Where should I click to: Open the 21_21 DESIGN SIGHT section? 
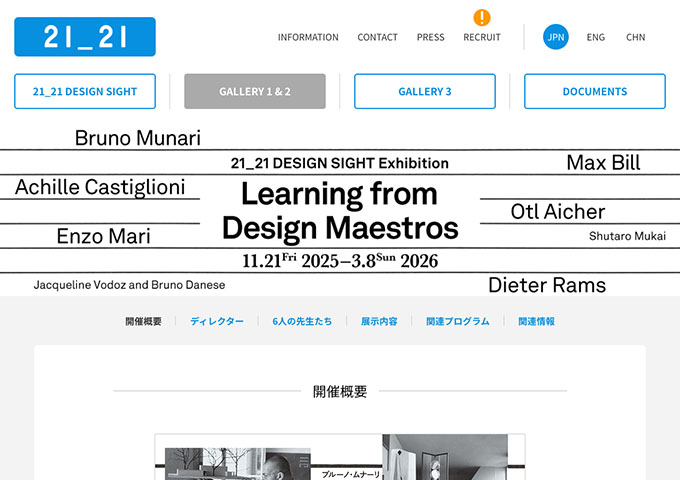(85, 91)
